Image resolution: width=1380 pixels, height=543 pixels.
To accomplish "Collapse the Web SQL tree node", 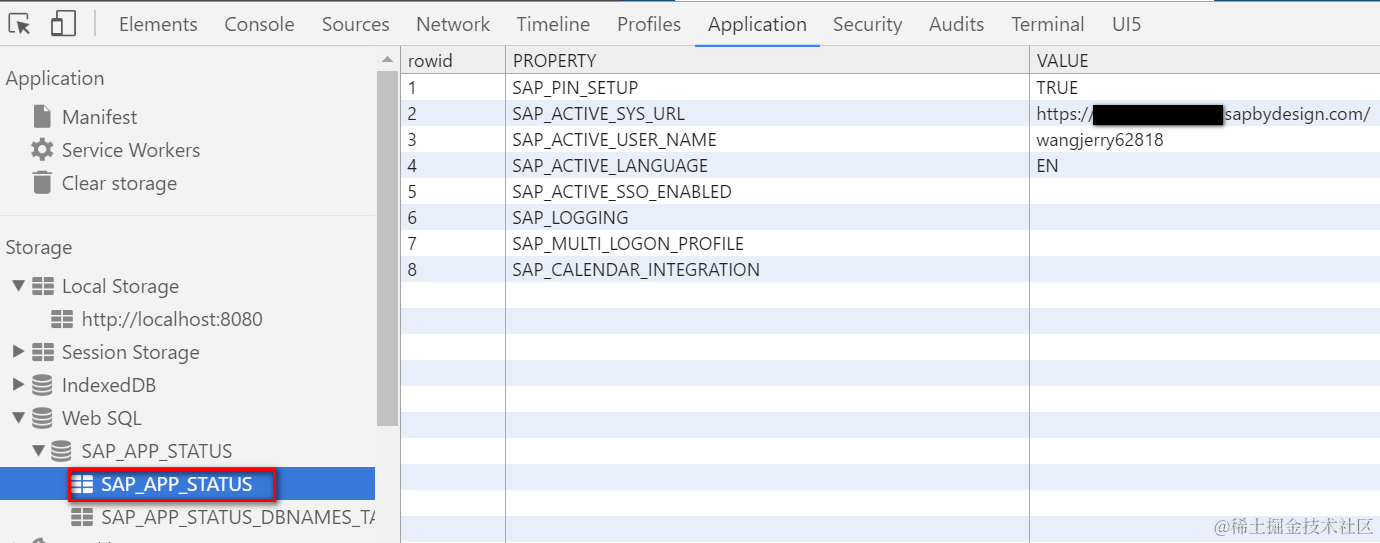I will pyautogui.click(x=18, y=418).
